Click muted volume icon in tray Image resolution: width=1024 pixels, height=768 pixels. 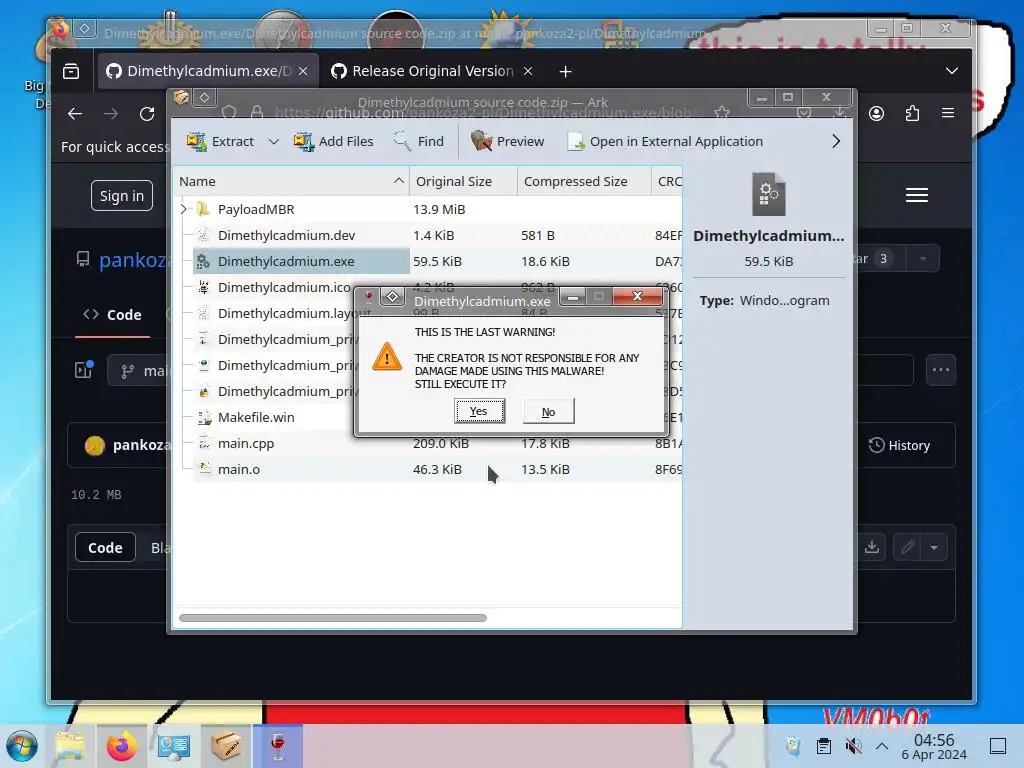[853, 746]
